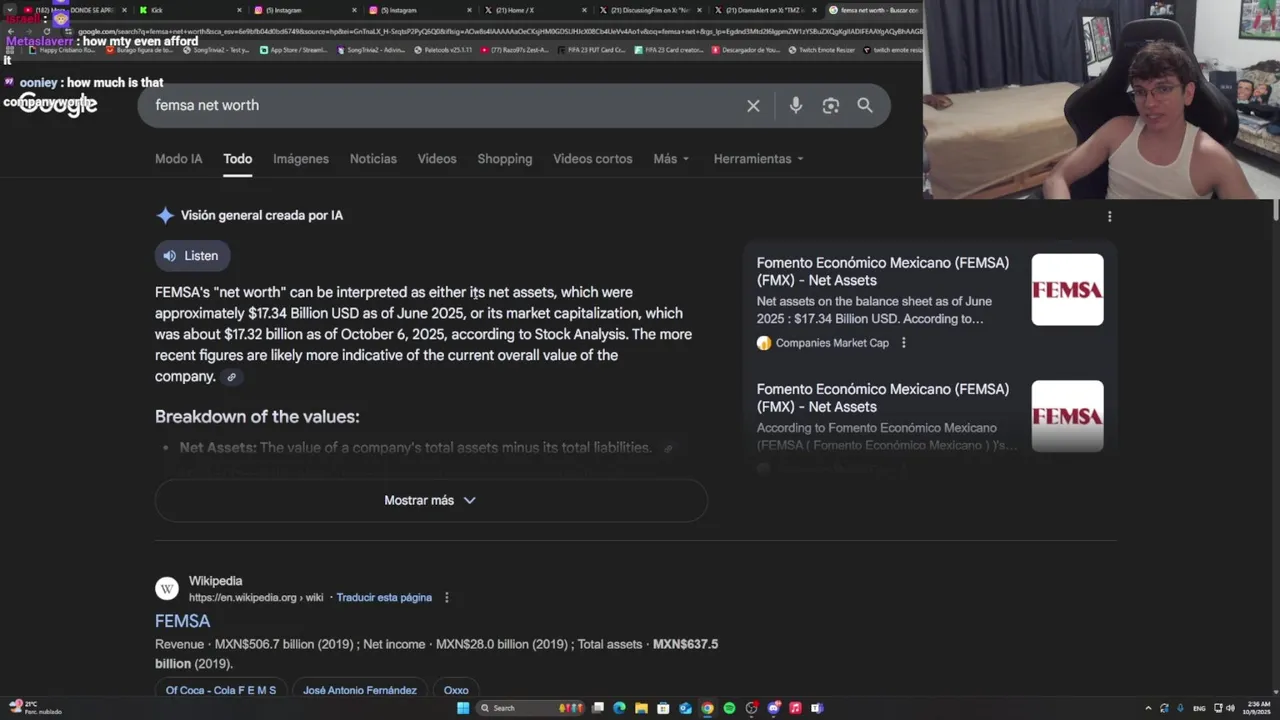The width and height of the screenshot is (1280, 720).
Task: Open Companies Market Cap source options menu
Action: [903, 343]
